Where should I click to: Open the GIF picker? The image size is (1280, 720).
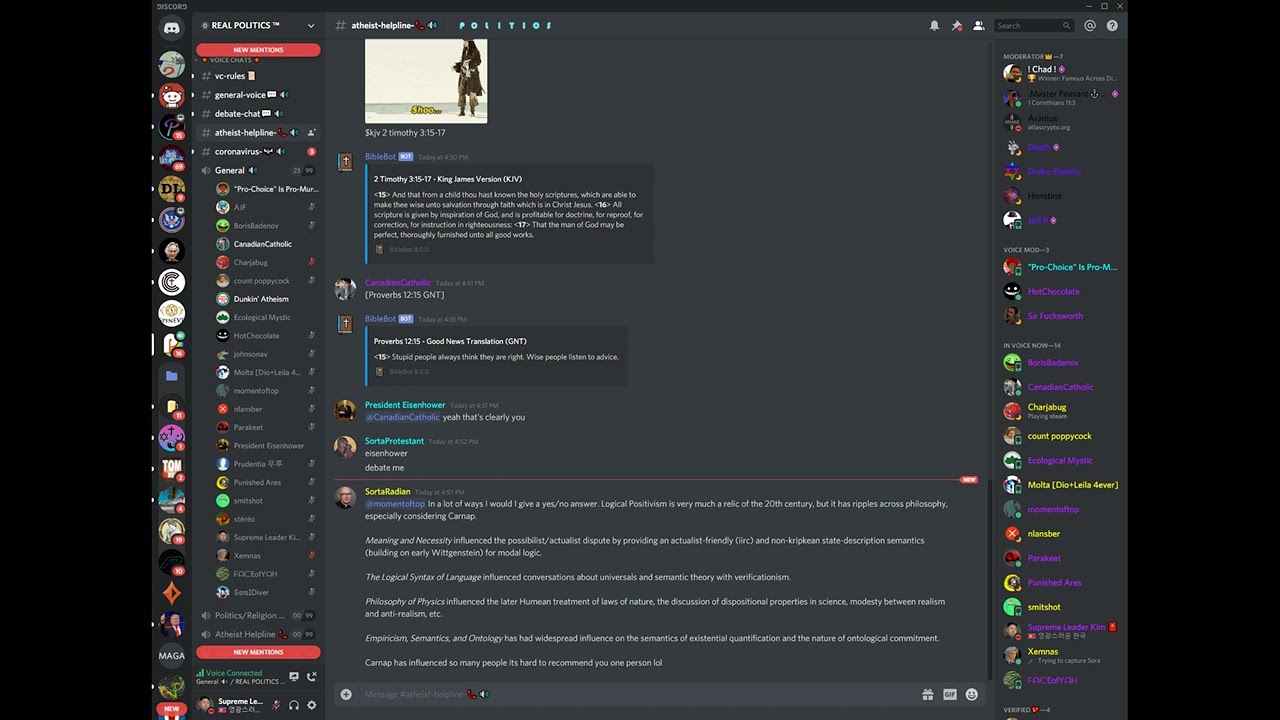point(949,694)
